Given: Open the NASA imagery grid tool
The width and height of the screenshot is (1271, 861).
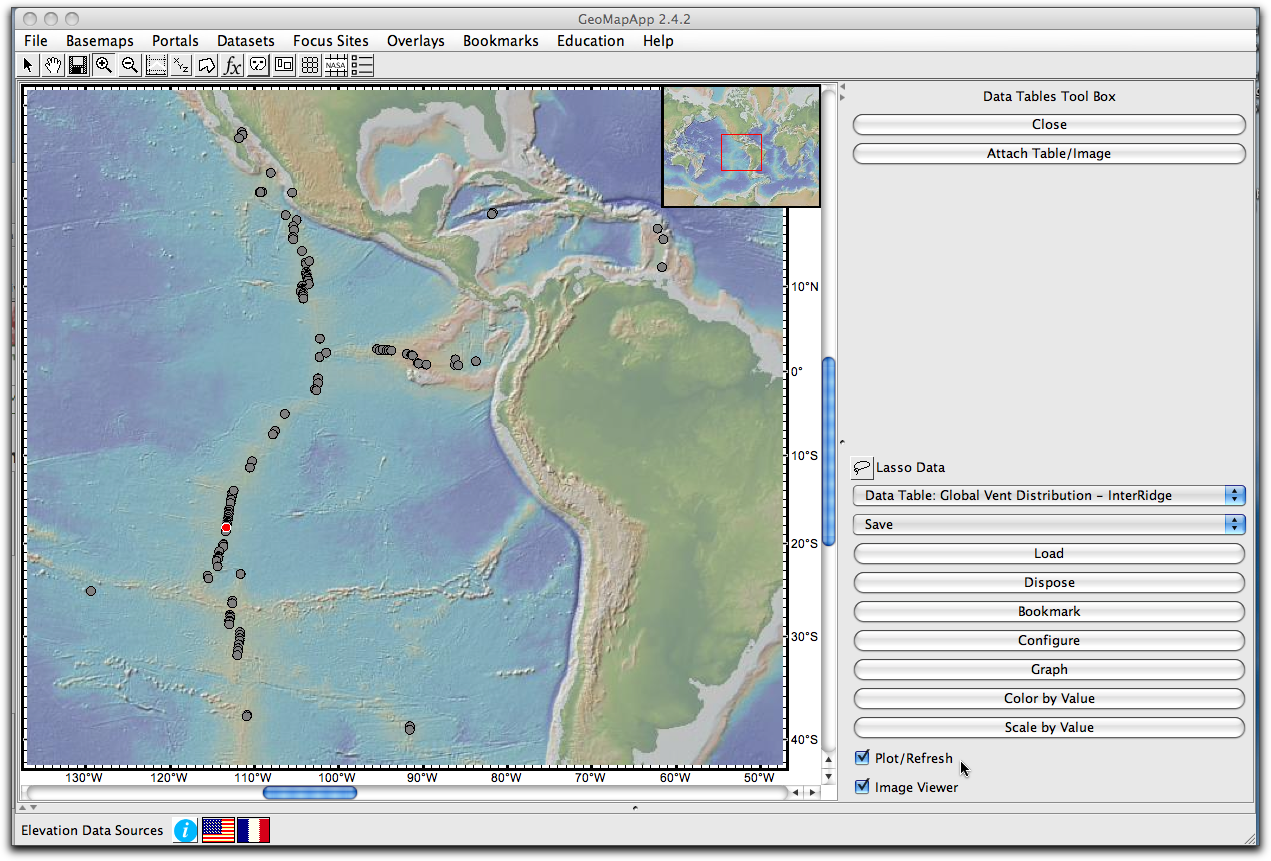Looking at the screenshot, I should [336, 64].
